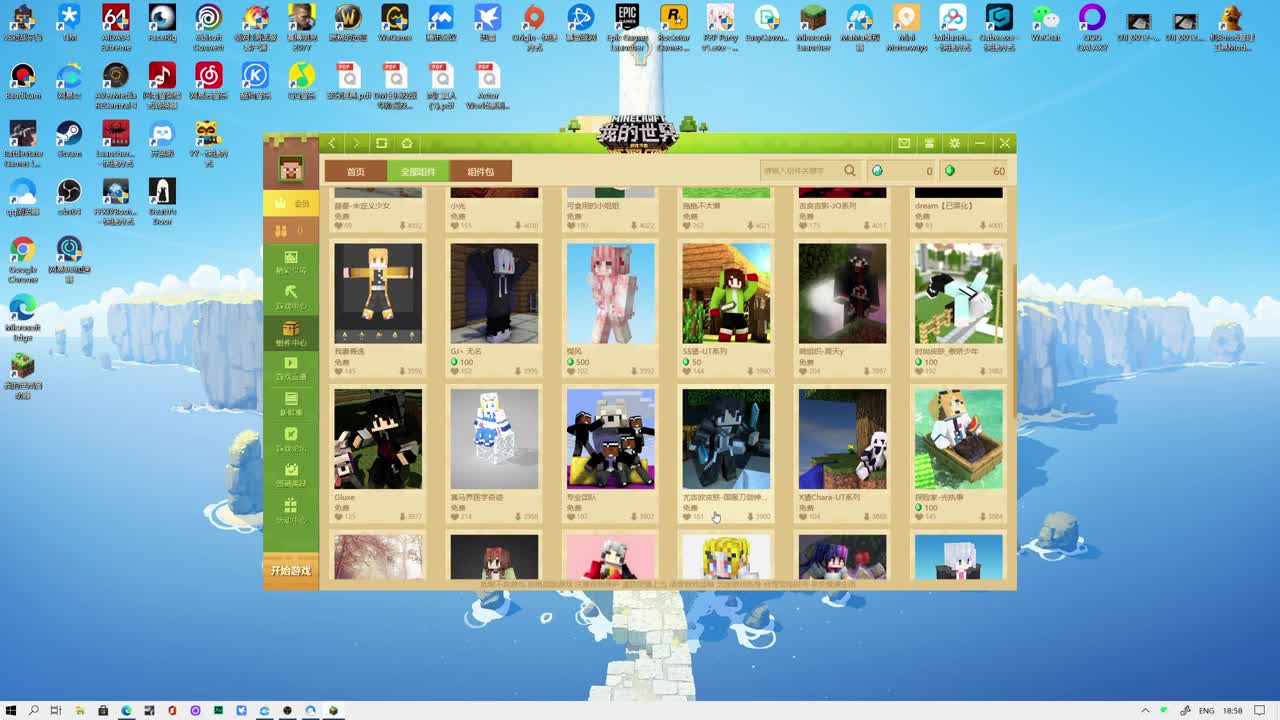Viewport: 1280px width, 720px height.
Task: Open 游戏中心 pickaxe icon in sidebar
Action: 291,297
